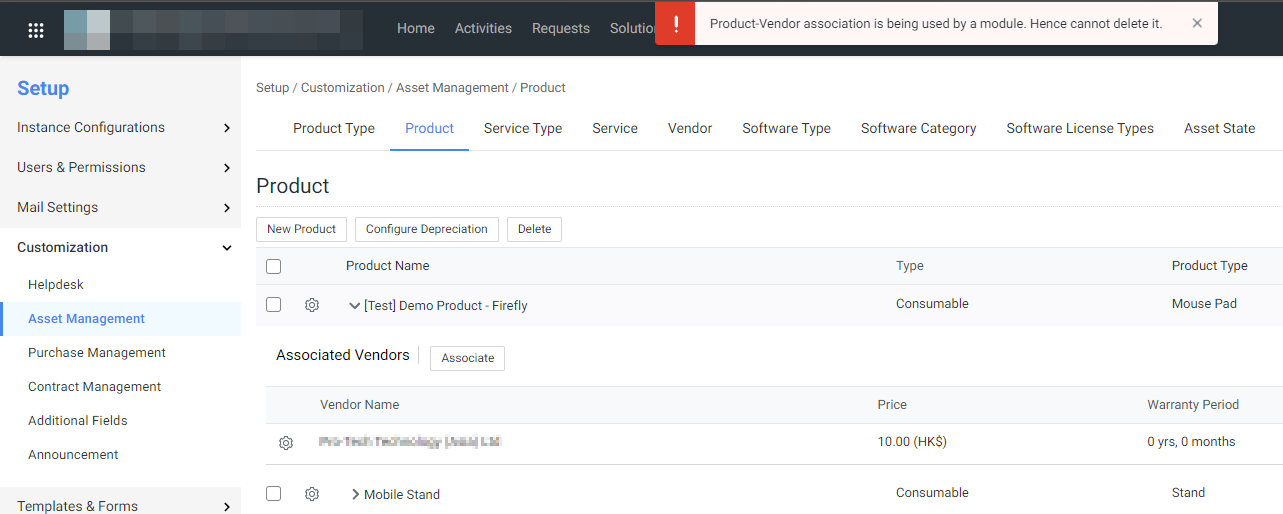Screen dimensions: 1283x514
Task: Click the red error alert icon
Action: click(675, 23)
